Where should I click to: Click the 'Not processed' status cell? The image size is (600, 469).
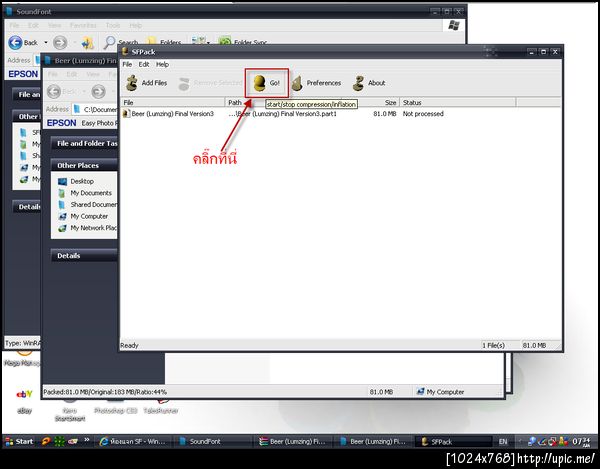423,114
